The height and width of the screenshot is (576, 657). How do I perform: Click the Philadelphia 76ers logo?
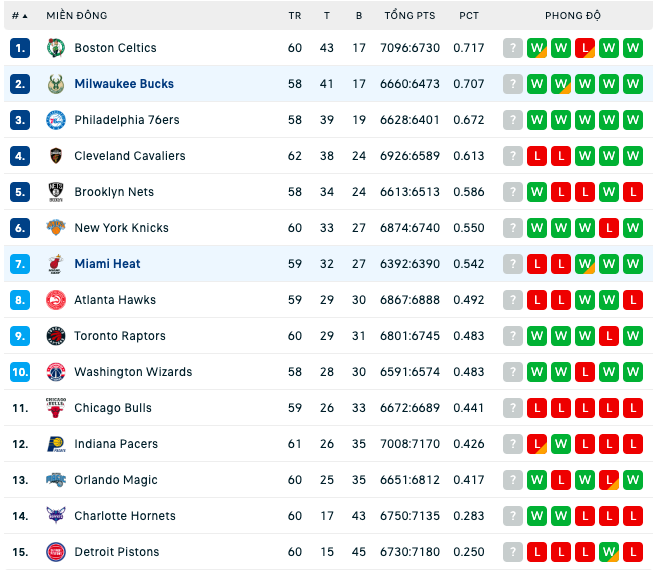(x=55, y=120)
